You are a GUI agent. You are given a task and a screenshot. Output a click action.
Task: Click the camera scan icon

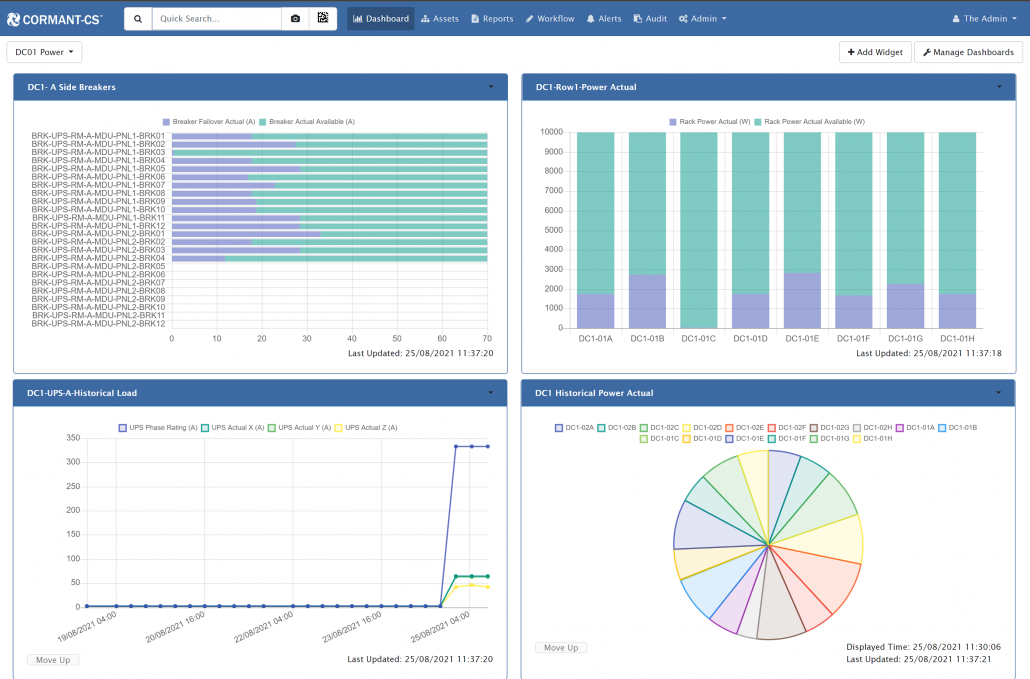[295, 19]
